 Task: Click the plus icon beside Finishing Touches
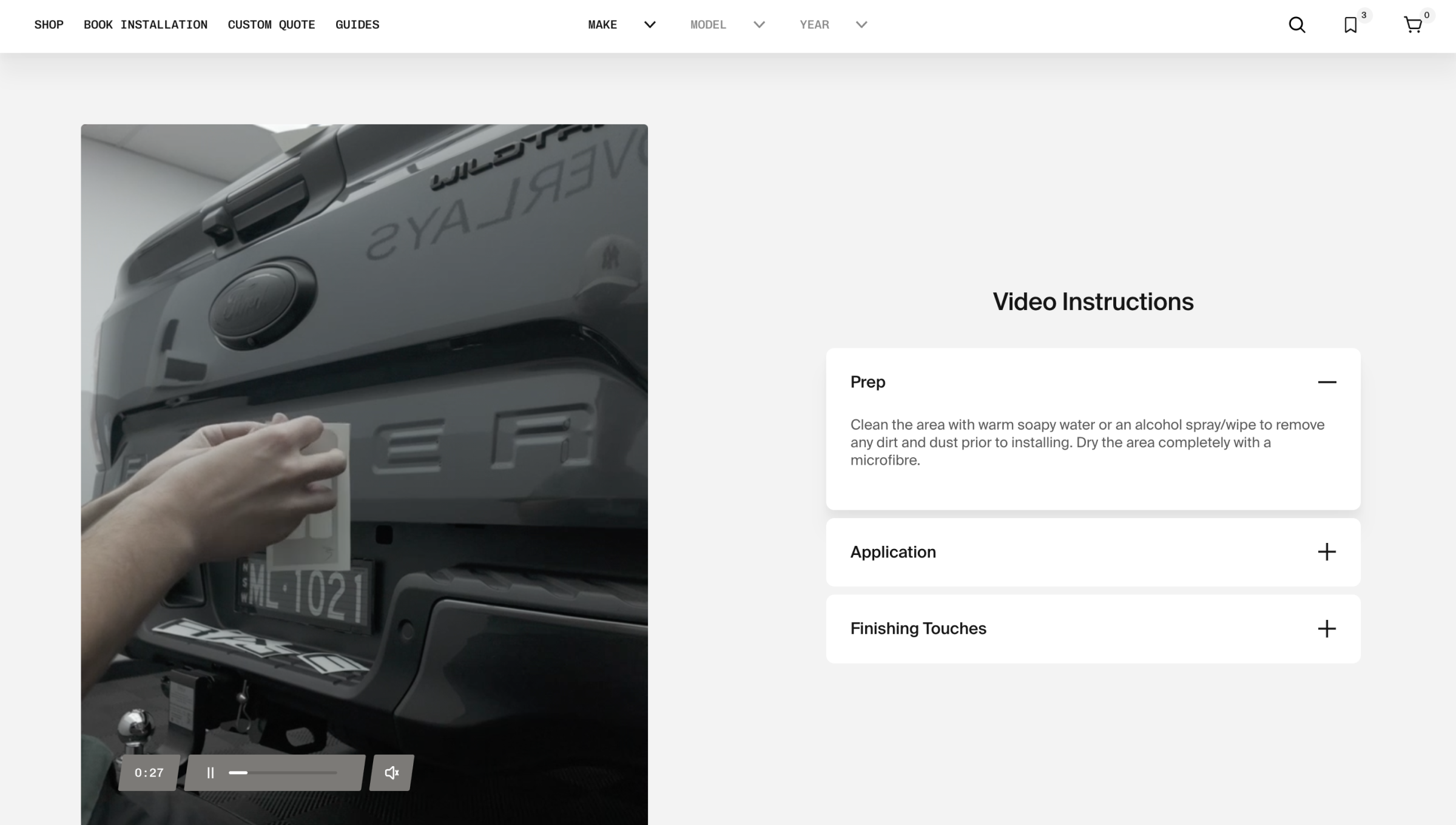coord(1327,628)
